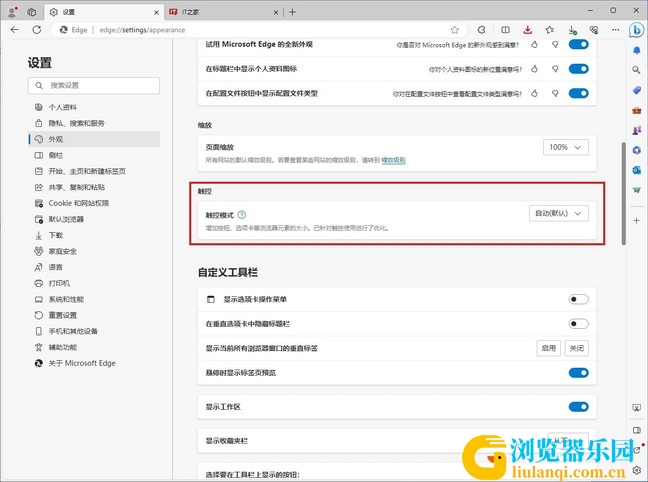Open the 侧栏 sidebar settings section
The width and height of the screenshot is (648, 482).
coord(94,155)
